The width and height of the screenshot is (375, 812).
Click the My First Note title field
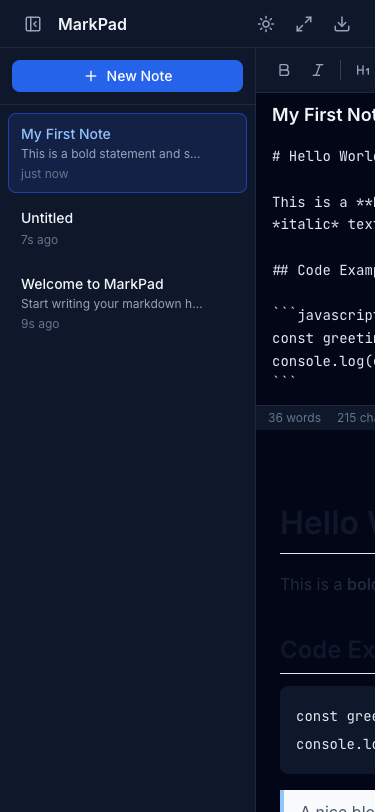[323, 115]
